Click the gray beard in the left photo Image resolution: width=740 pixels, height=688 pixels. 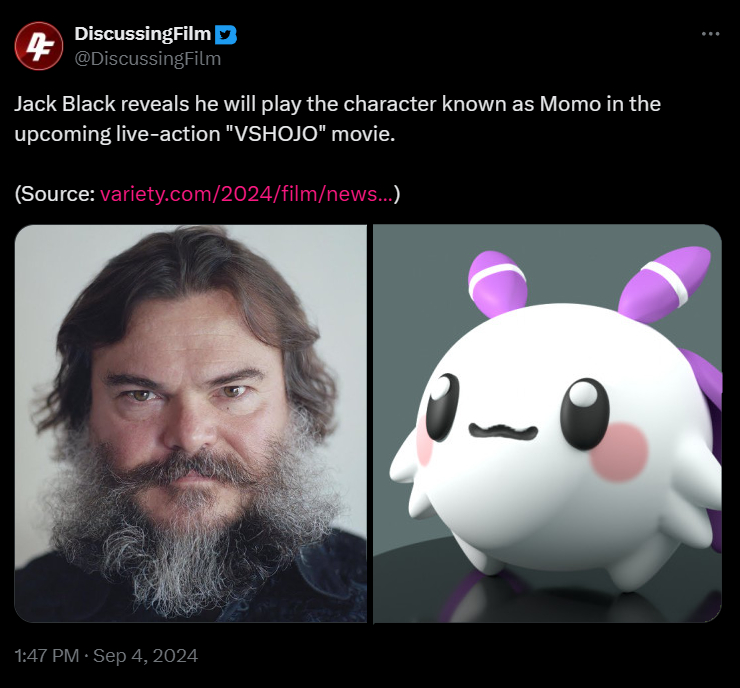pyautogui.click(x=189, y=533)
